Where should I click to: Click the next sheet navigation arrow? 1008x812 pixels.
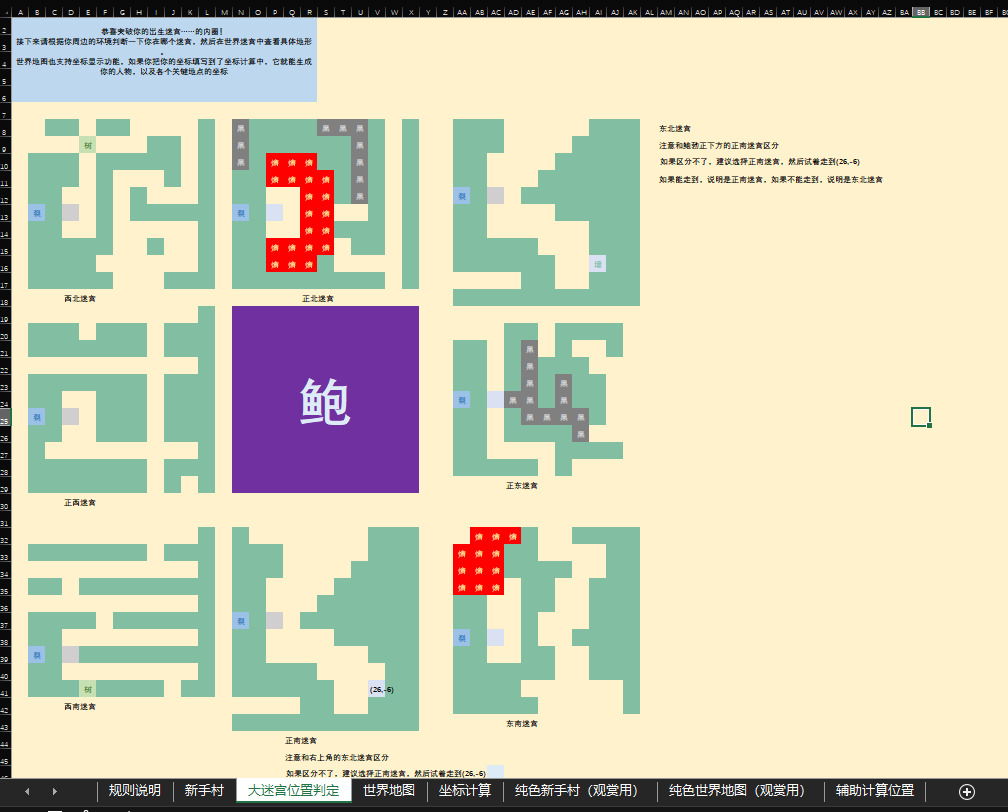(54, 791)
